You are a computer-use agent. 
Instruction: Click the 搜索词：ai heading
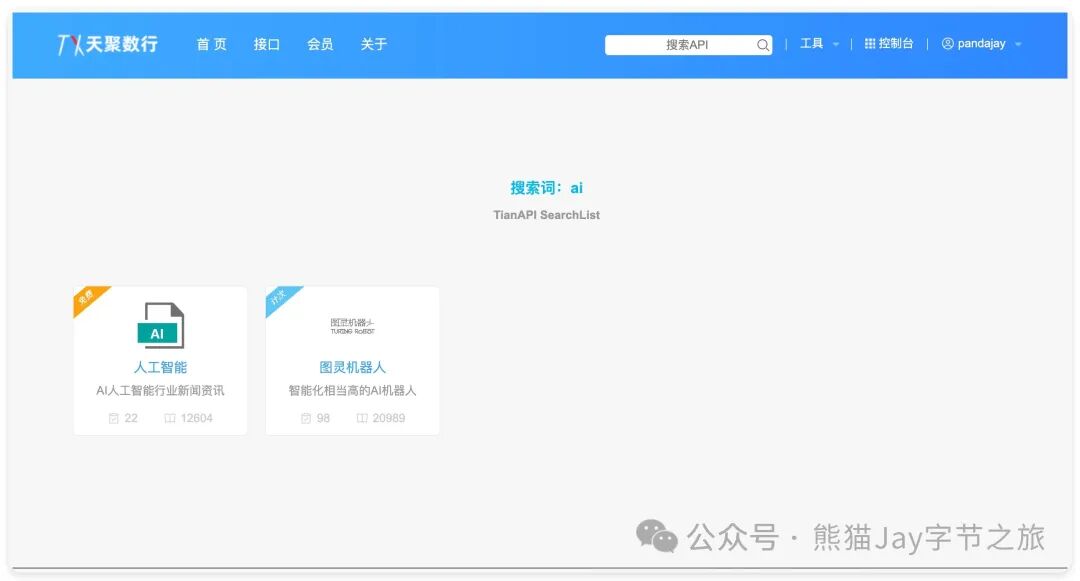[546, 188]
